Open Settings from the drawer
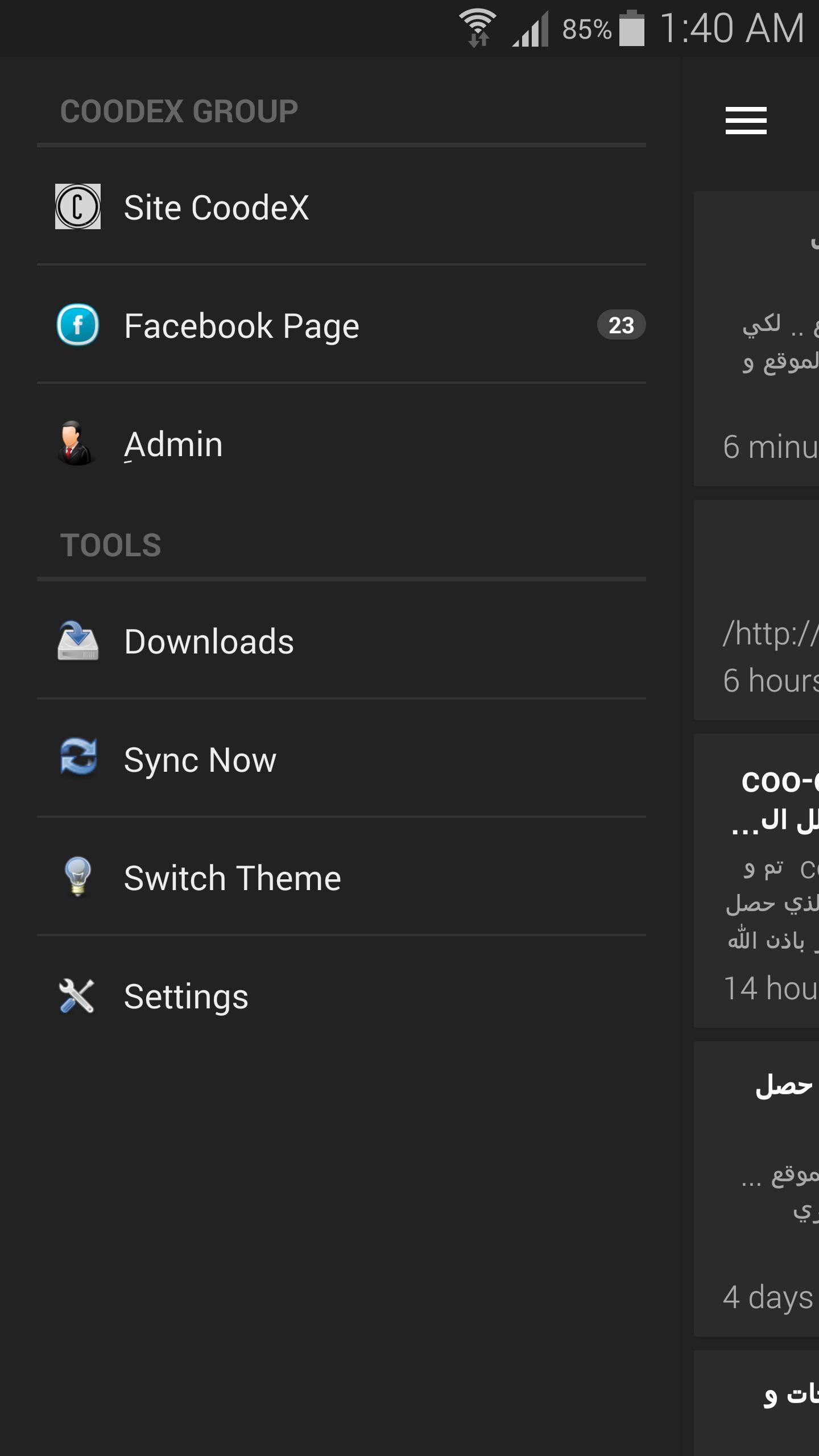819x1456 pixels. click(186, 996)
